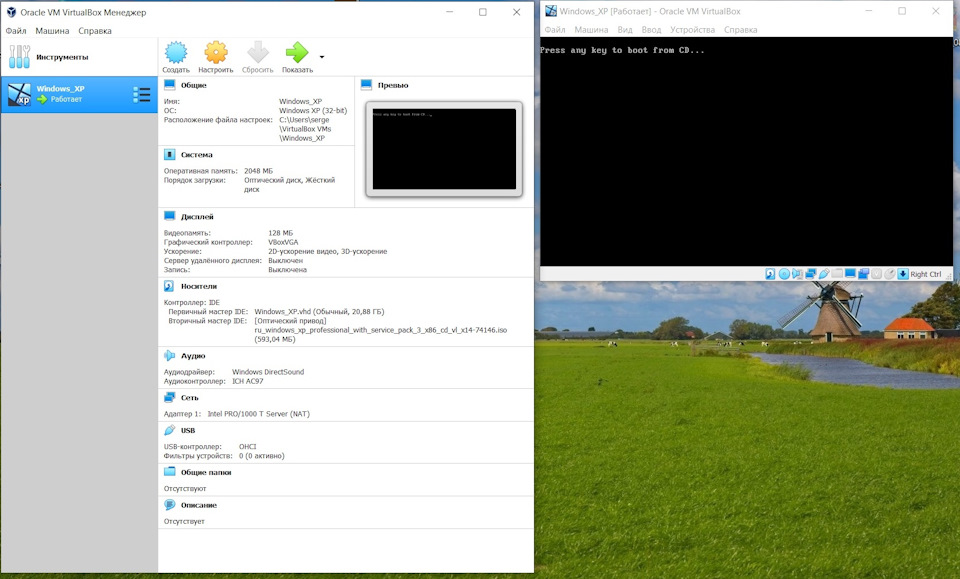Image resolution: width=960 pixels, height=579 pixels.
Task: Click the Система section title link
Action: pyautogui.click(x=197, y=155)
